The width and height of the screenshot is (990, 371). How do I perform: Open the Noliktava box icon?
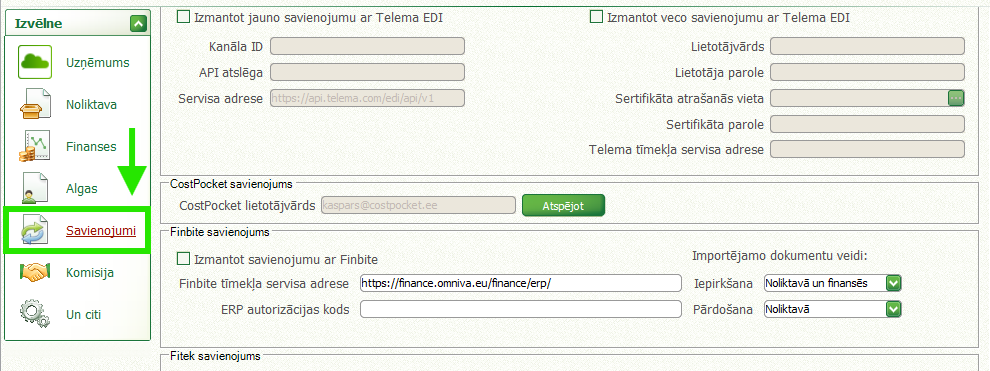[35, 105]
